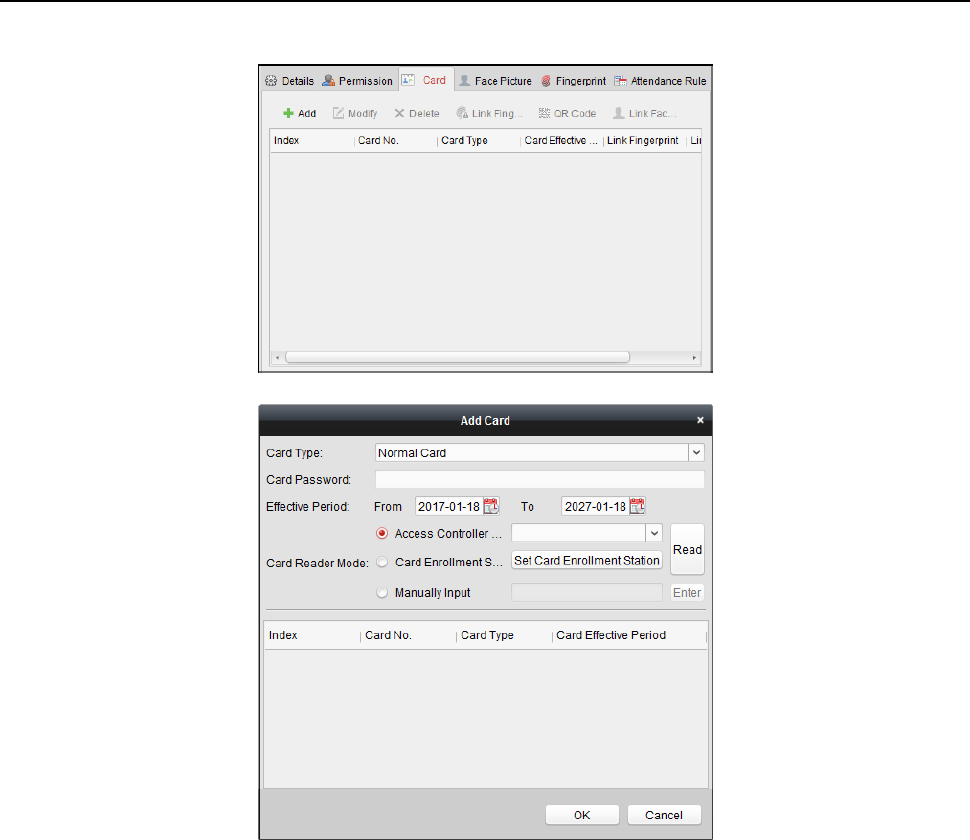Viewport: 970px width, 840px height.
Task: Close the Add Card dialog
Action: tap(700, 420)
